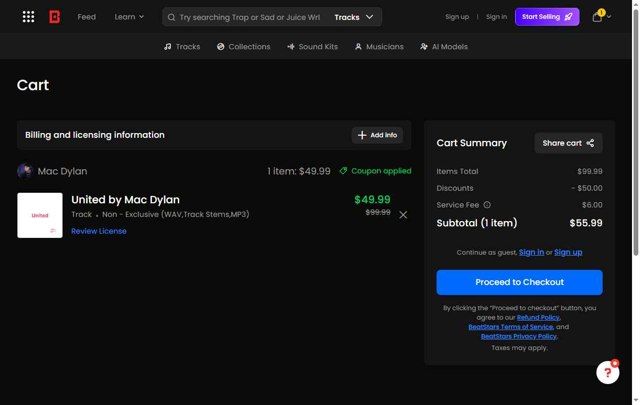The height and width of the screenshot is (405, 640).
Task: Open the apps grid menu icon
Action: (x=28, y=17)
